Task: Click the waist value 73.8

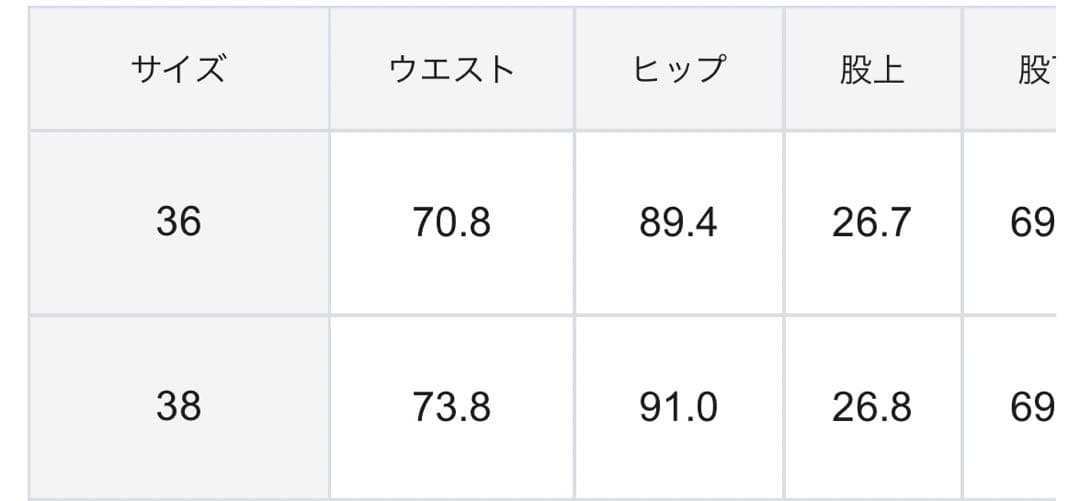Action: click(452, 406)
